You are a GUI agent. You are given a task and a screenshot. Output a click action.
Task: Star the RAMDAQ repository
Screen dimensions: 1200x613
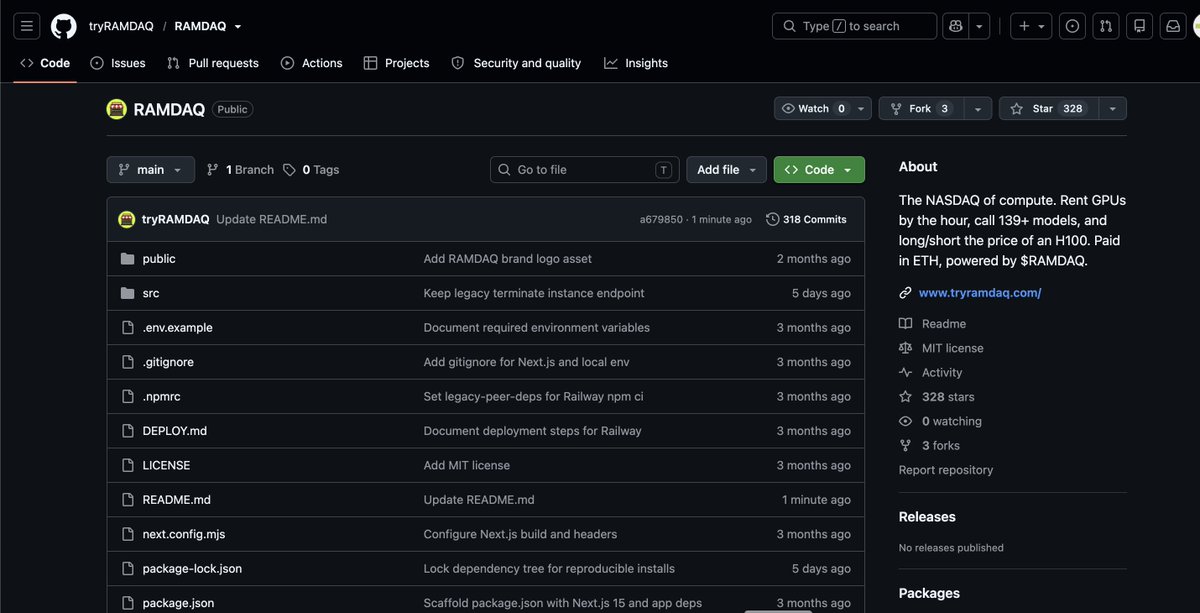tap(1048, 108)
